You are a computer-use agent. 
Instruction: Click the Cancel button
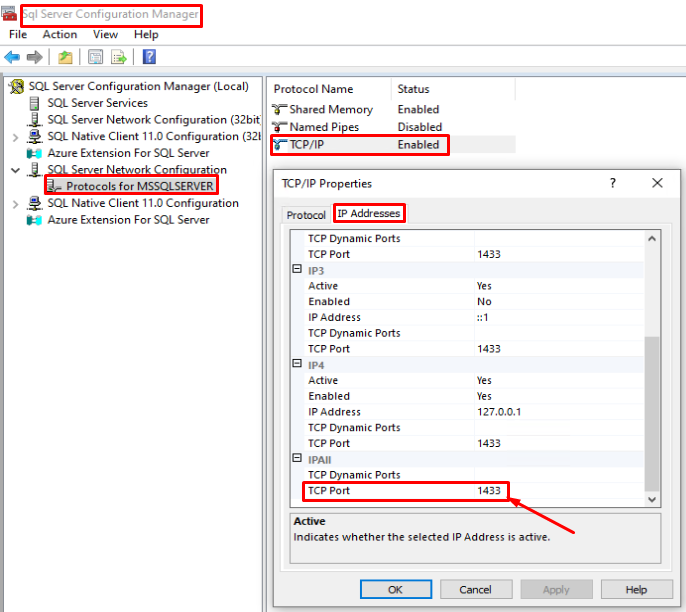[476, 589]
